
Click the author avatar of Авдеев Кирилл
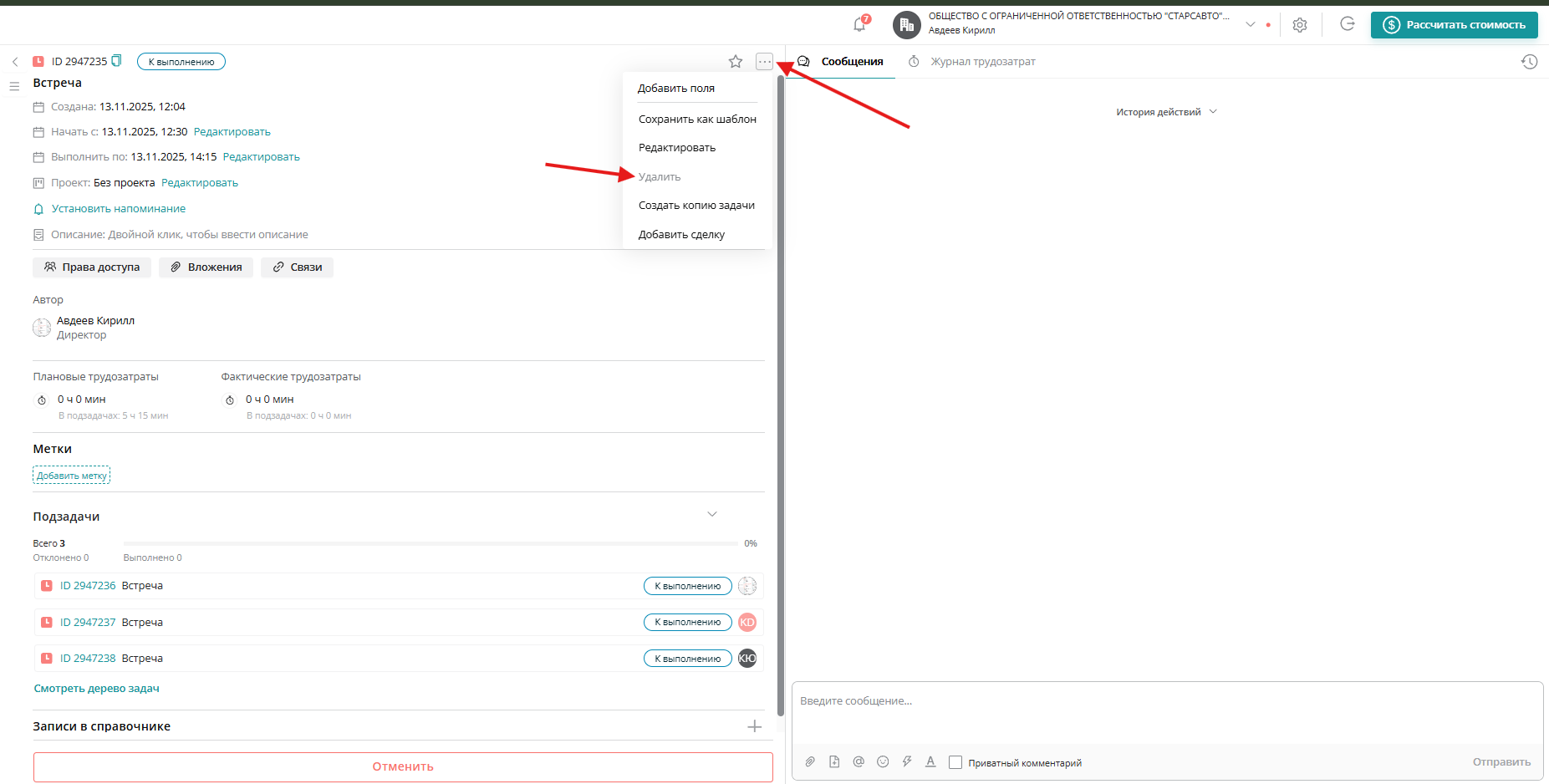42,328
